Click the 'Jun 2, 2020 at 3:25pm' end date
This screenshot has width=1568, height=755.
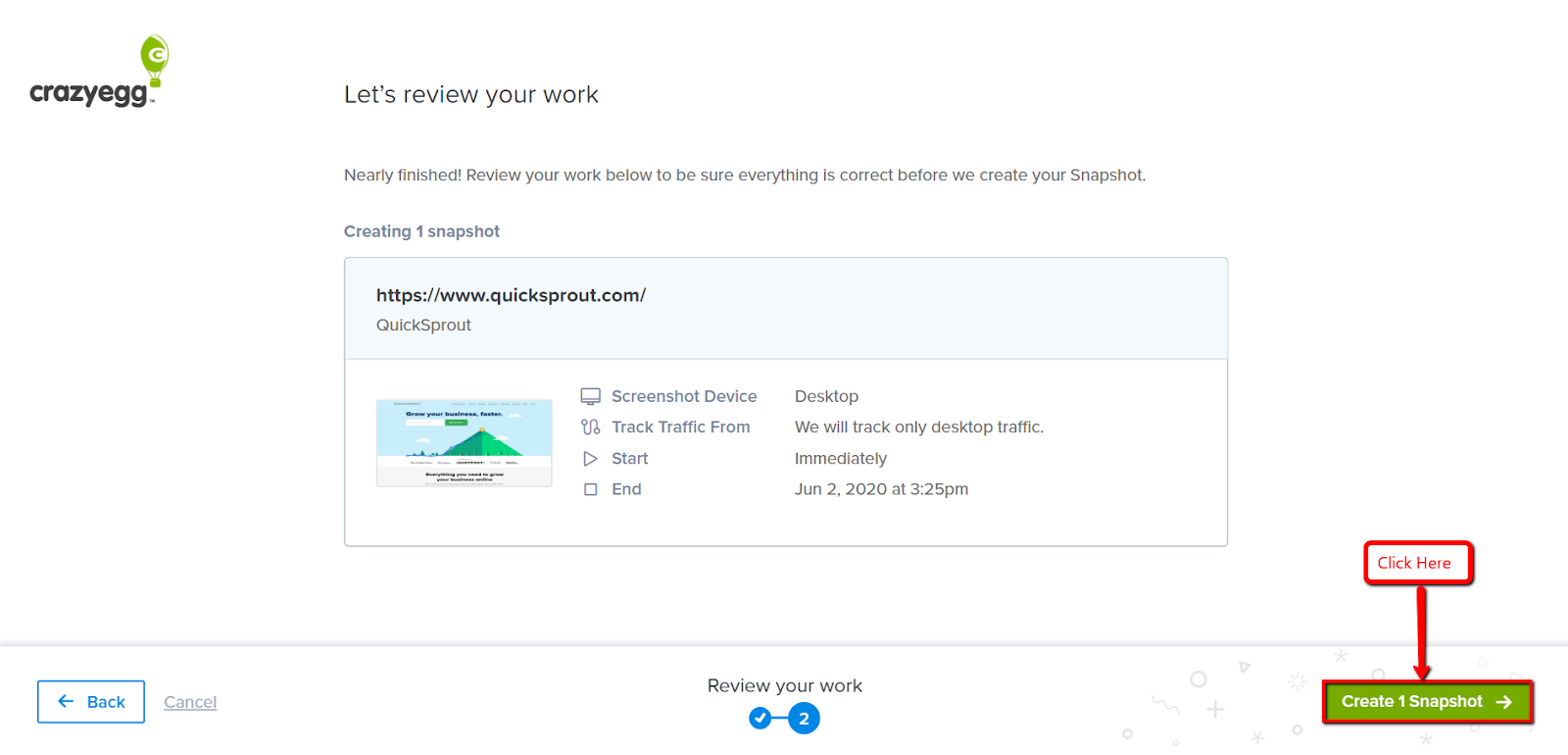tap(881, 489)
